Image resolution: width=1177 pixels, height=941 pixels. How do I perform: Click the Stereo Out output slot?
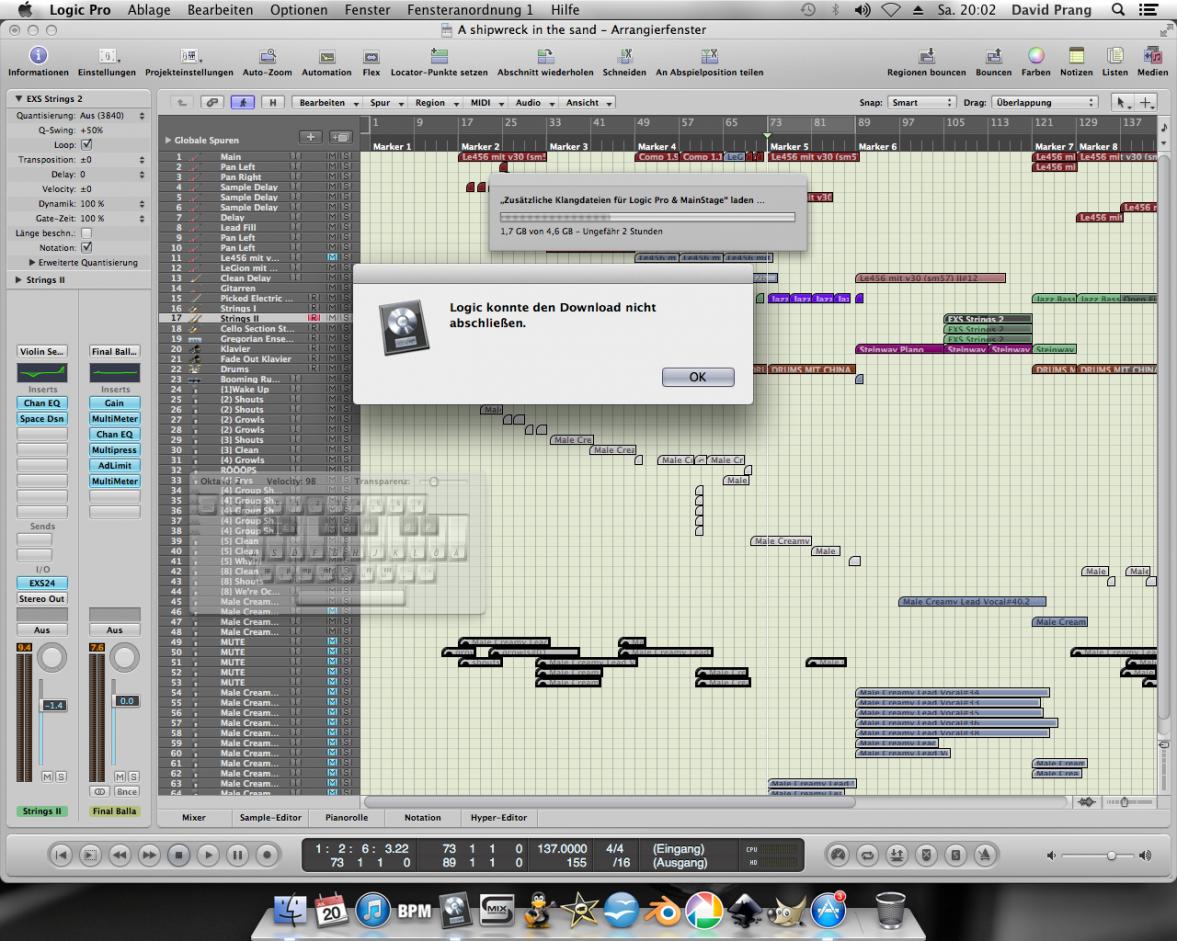[42, 599]
